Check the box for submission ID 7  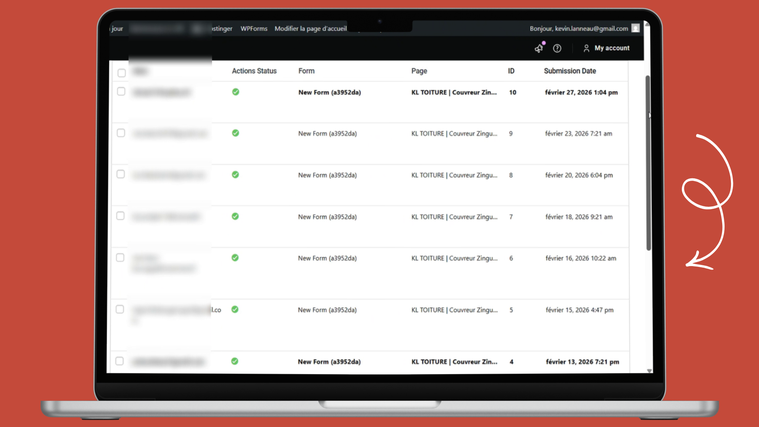pyautogui.click(x=121, y=216)
